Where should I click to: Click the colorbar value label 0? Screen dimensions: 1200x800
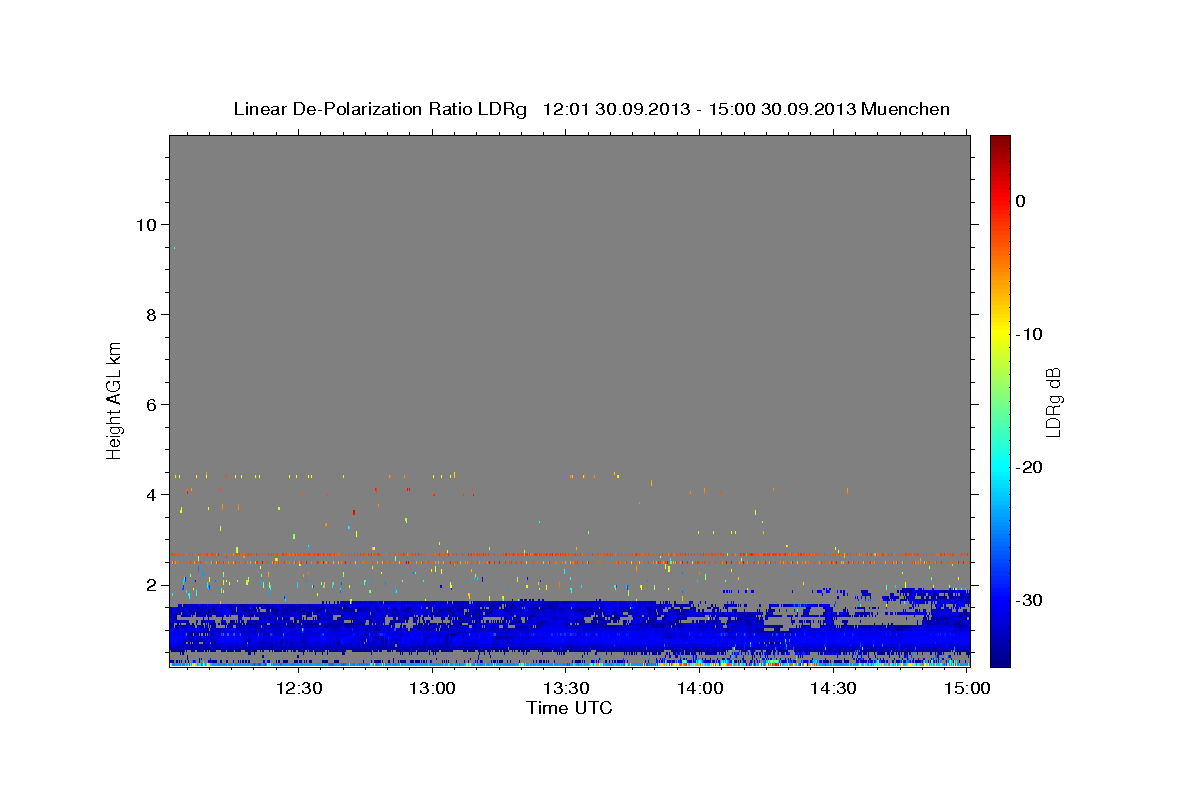tap(1021, 201)
